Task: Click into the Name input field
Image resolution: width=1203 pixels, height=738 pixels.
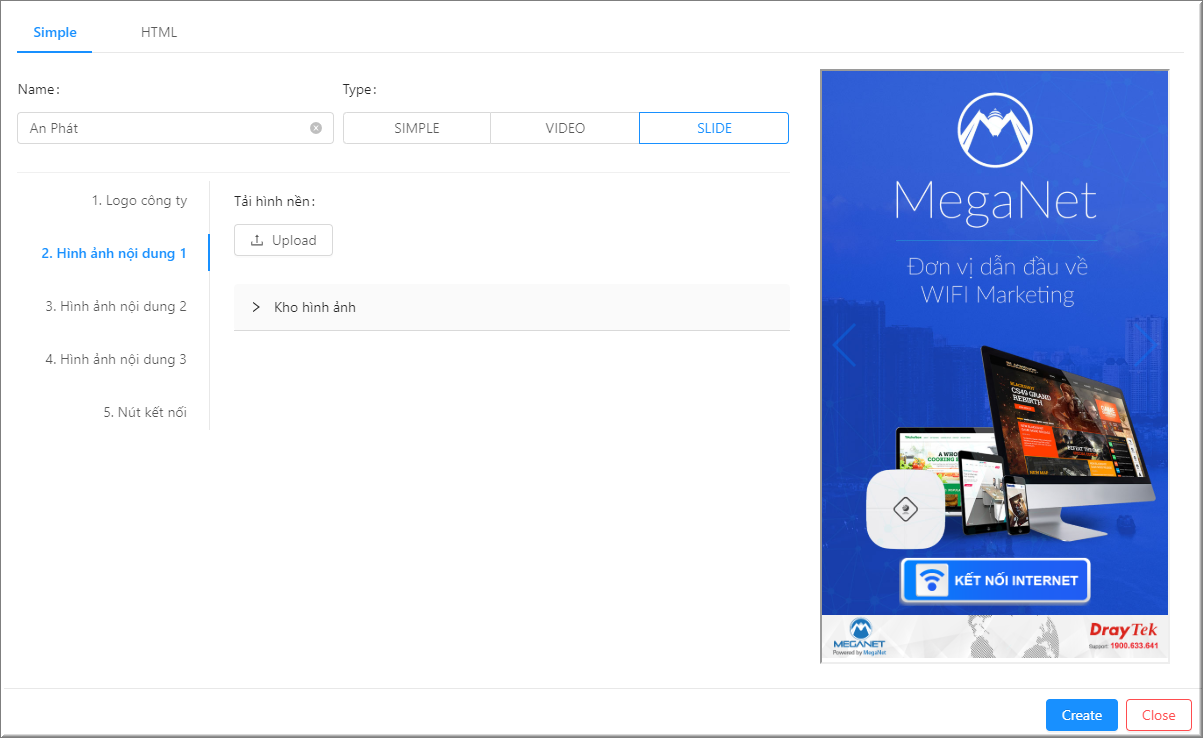Action: pos(175,128)
